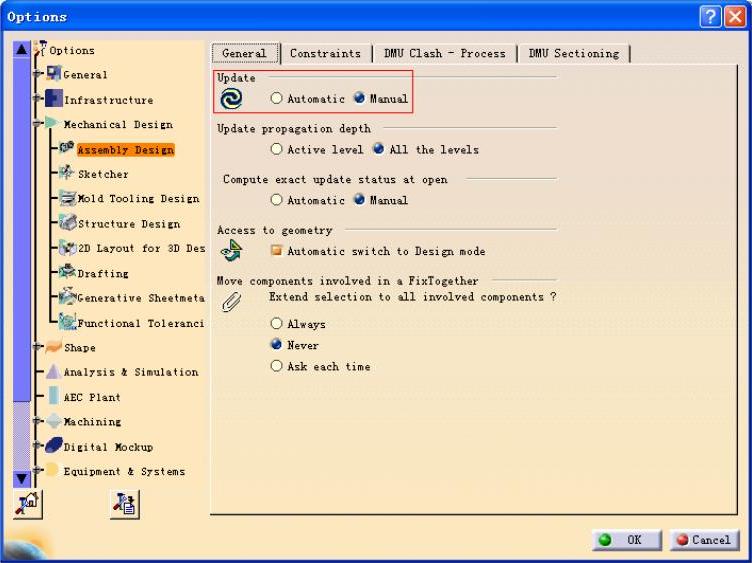This screenshot has height=563, width=752.
Task: Expand the Machining tree node
Action: [36, 421]
